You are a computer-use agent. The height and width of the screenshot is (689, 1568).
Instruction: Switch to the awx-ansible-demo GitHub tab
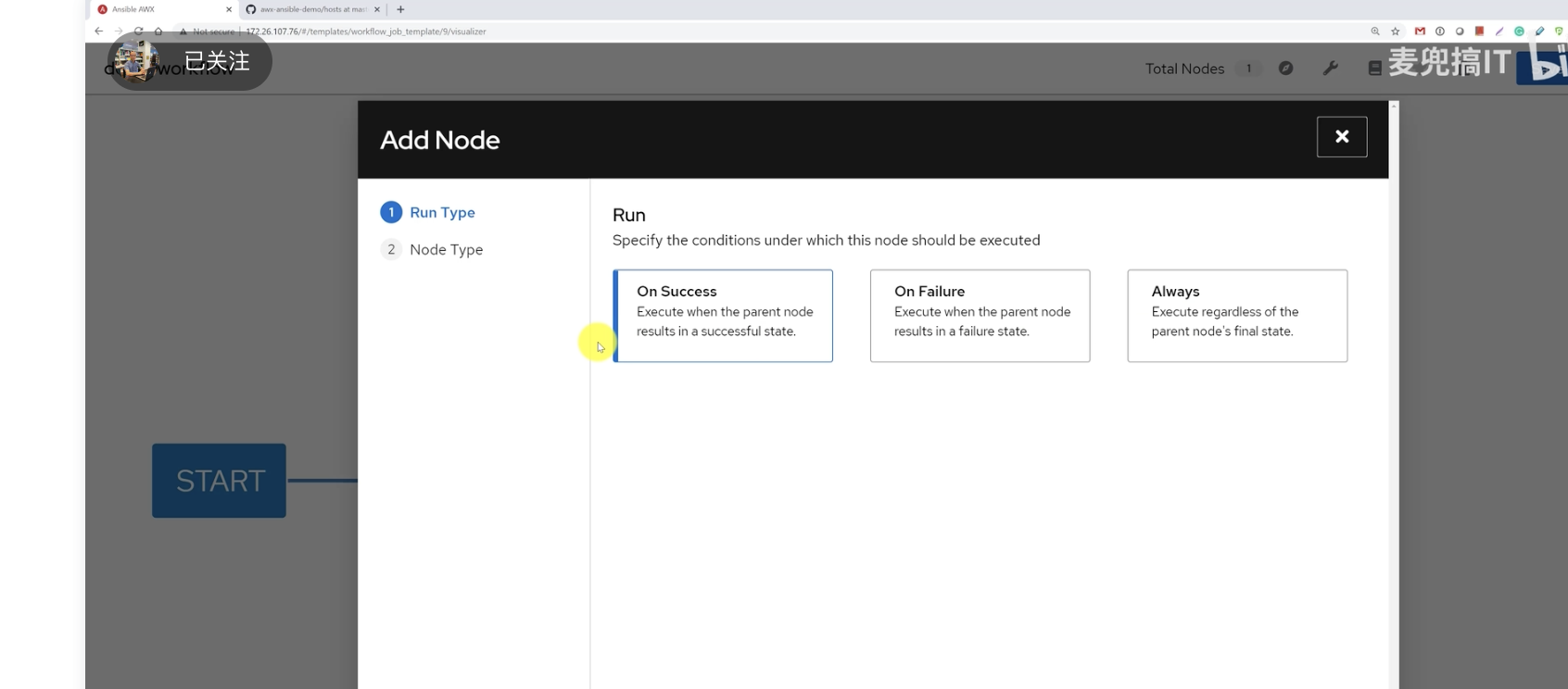[x=312, y=9]
